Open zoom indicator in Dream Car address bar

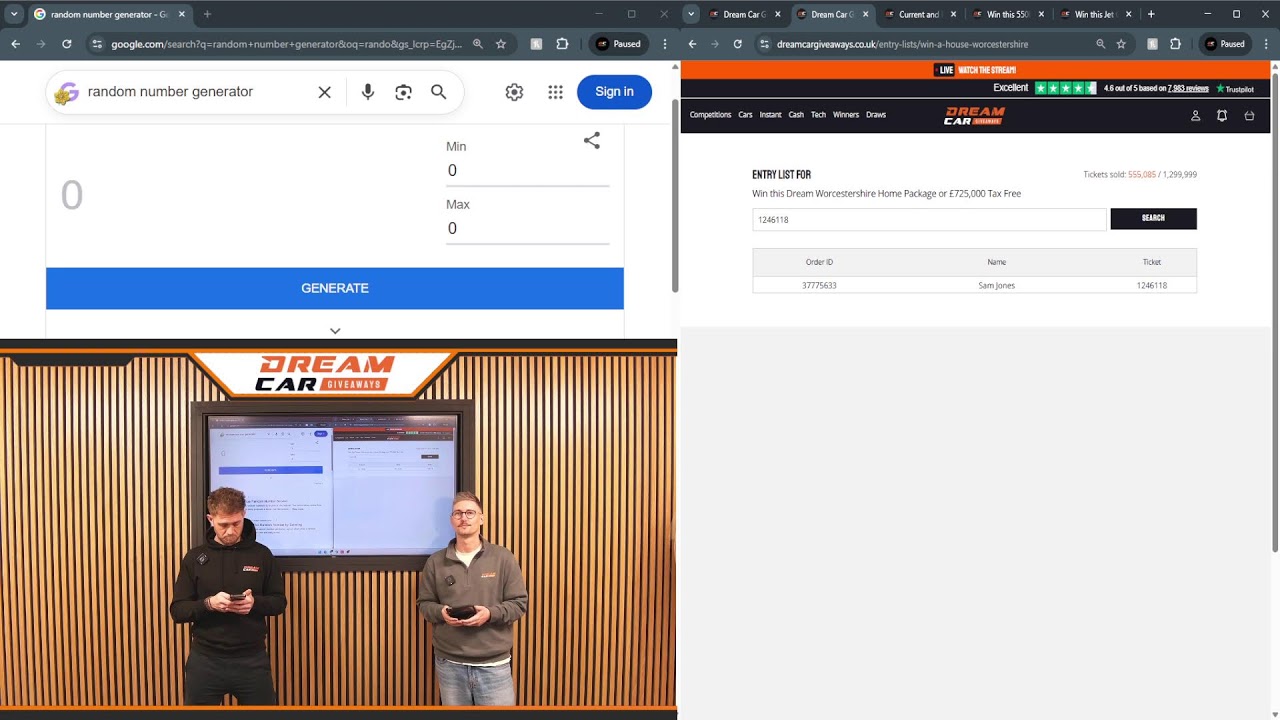pos(1101,44)
